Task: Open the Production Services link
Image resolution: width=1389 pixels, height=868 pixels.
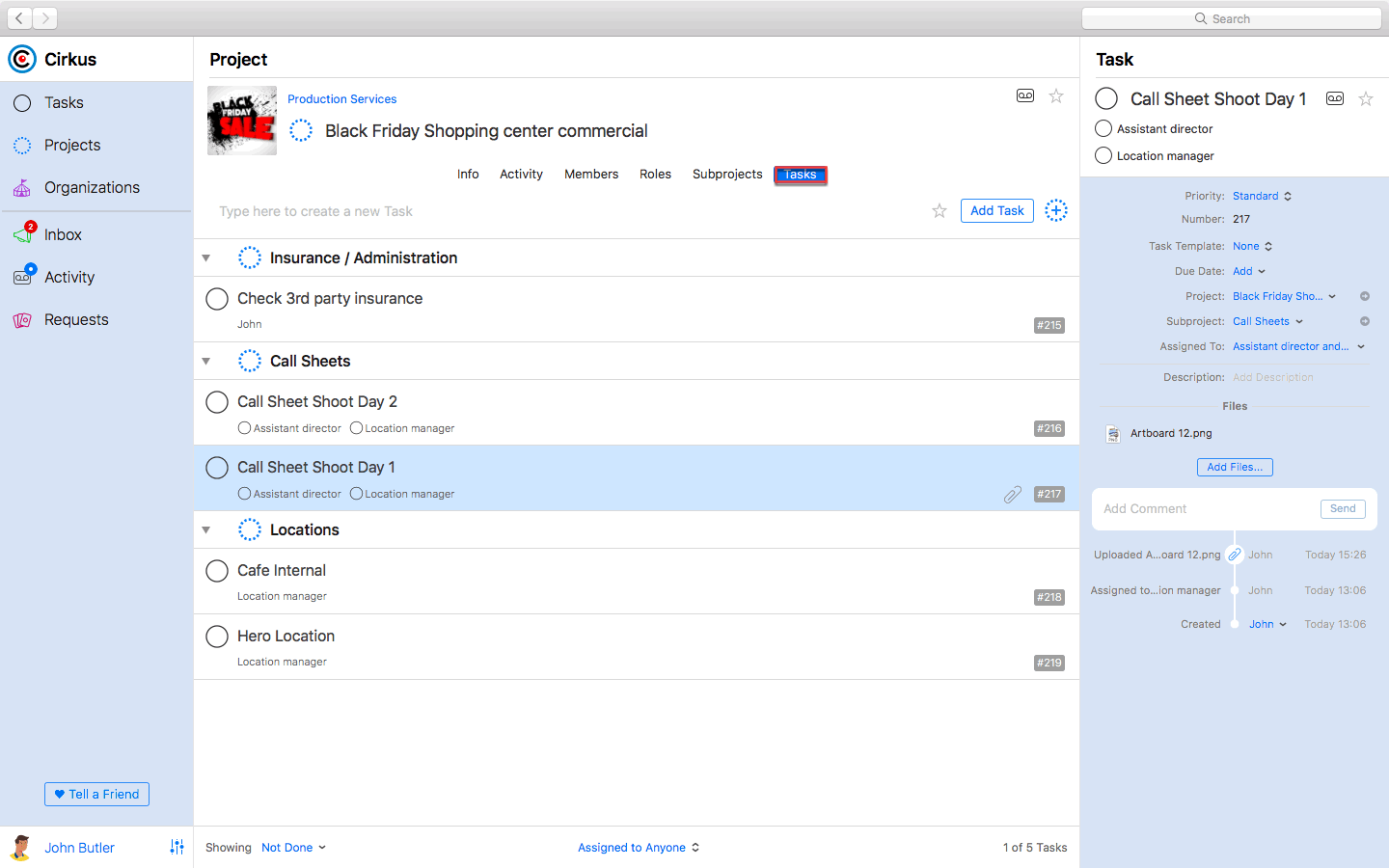Action: tap(341, 98)
